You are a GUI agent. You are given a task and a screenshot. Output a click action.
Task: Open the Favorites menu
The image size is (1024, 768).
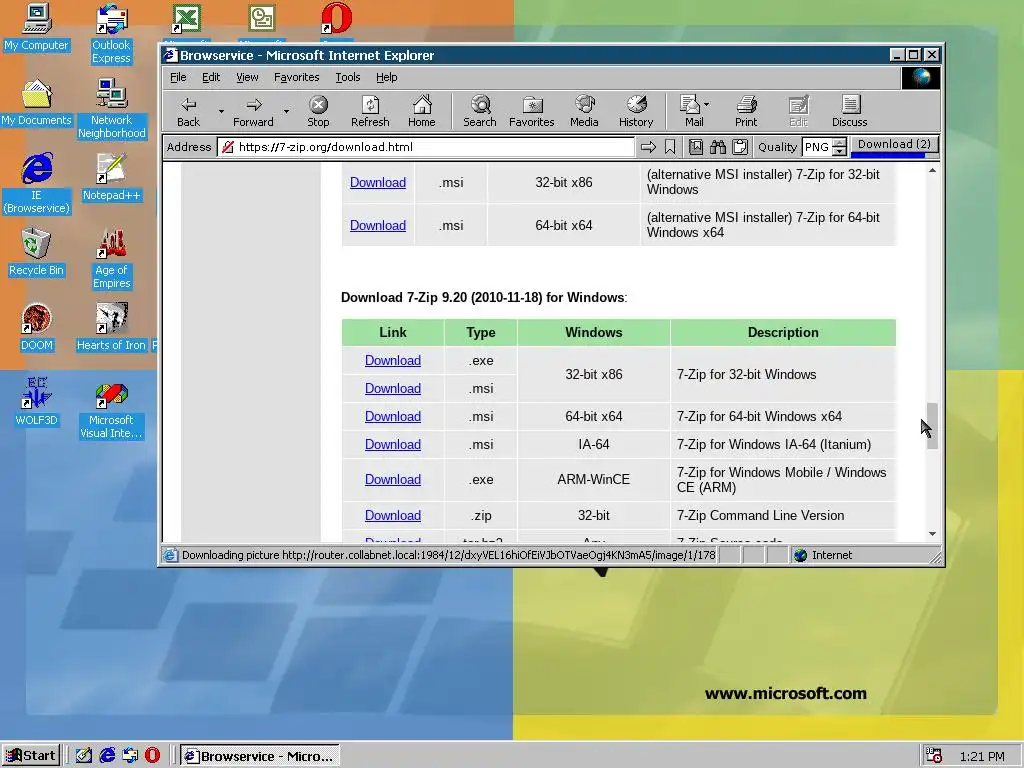click(x=296, y=77)
